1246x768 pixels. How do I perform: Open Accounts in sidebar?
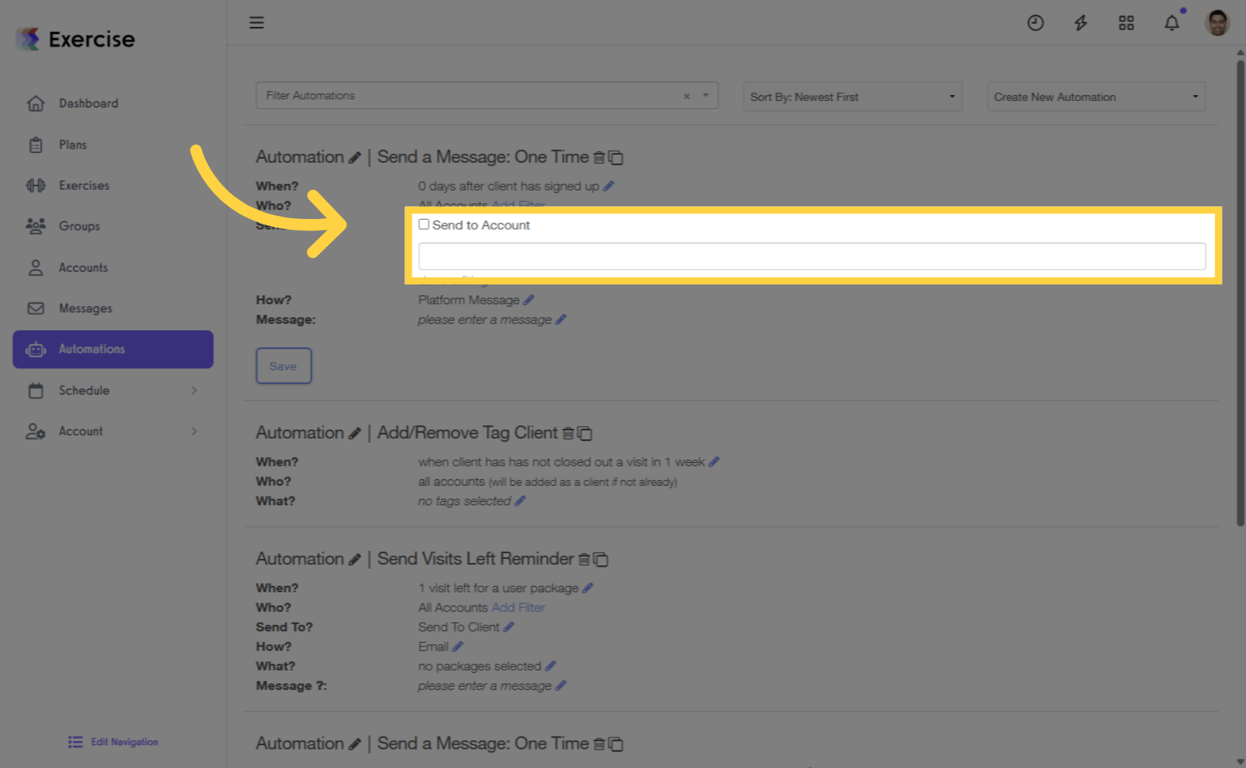[113, 268]
